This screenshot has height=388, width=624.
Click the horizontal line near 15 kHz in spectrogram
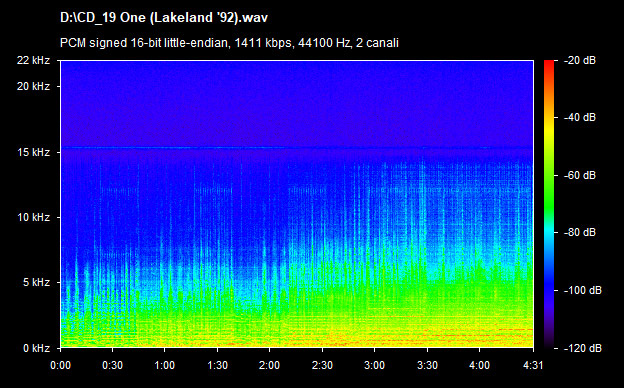pos(297,148)
